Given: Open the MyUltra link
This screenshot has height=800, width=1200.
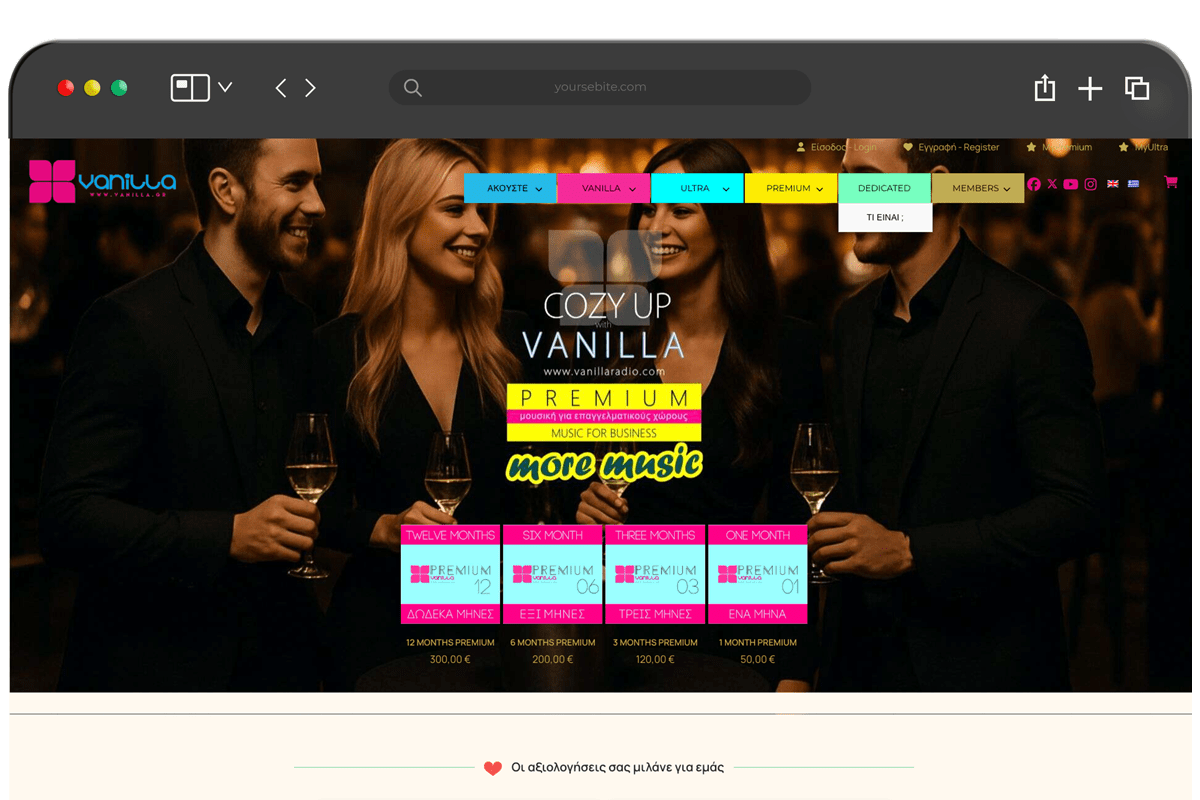Looking at the screenshot, I should coord(1143,147).
